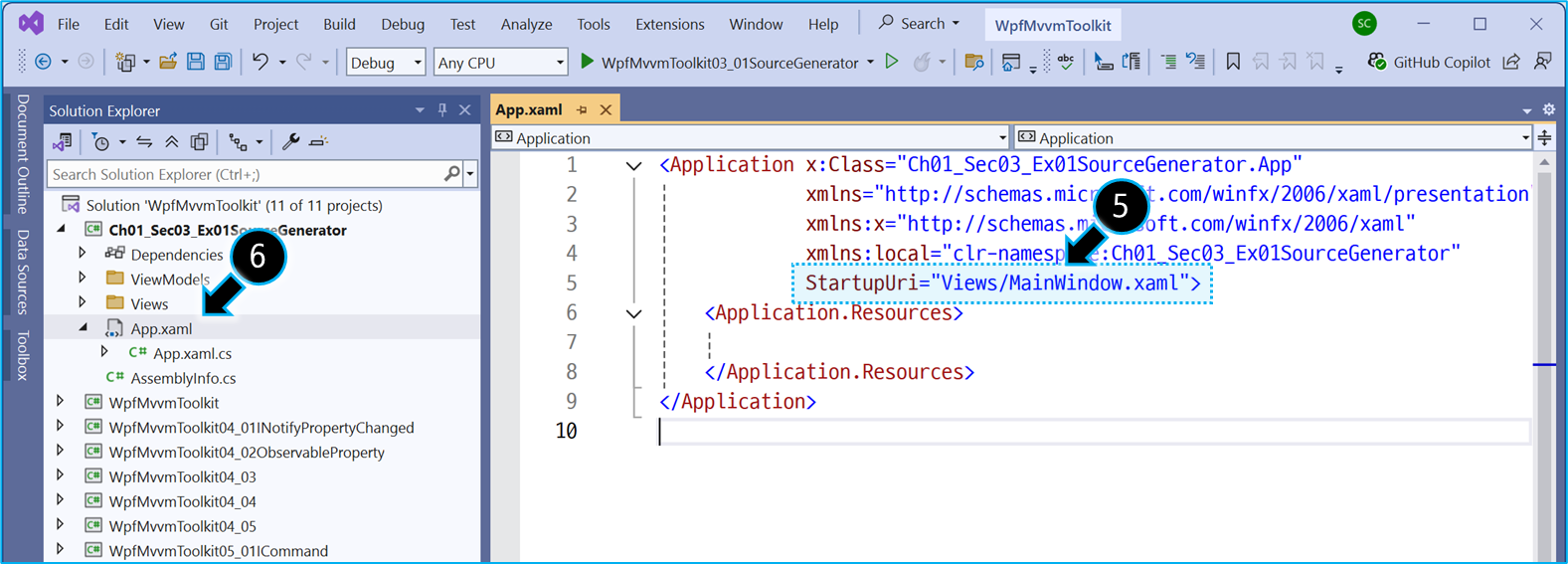Collapse the Application.Resources fold on line 6
This screenshot has width=1568, height=564.
pyautogui.click(x=633, y=313)
